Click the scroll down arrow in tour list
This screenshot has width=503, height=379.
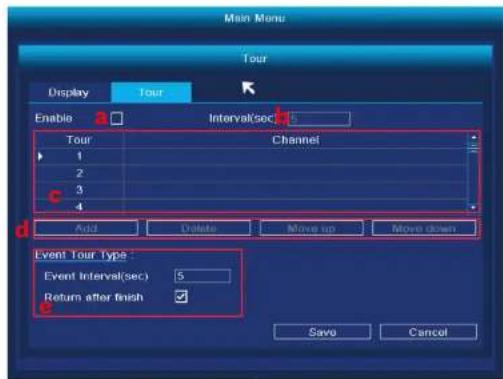[474, 208]
